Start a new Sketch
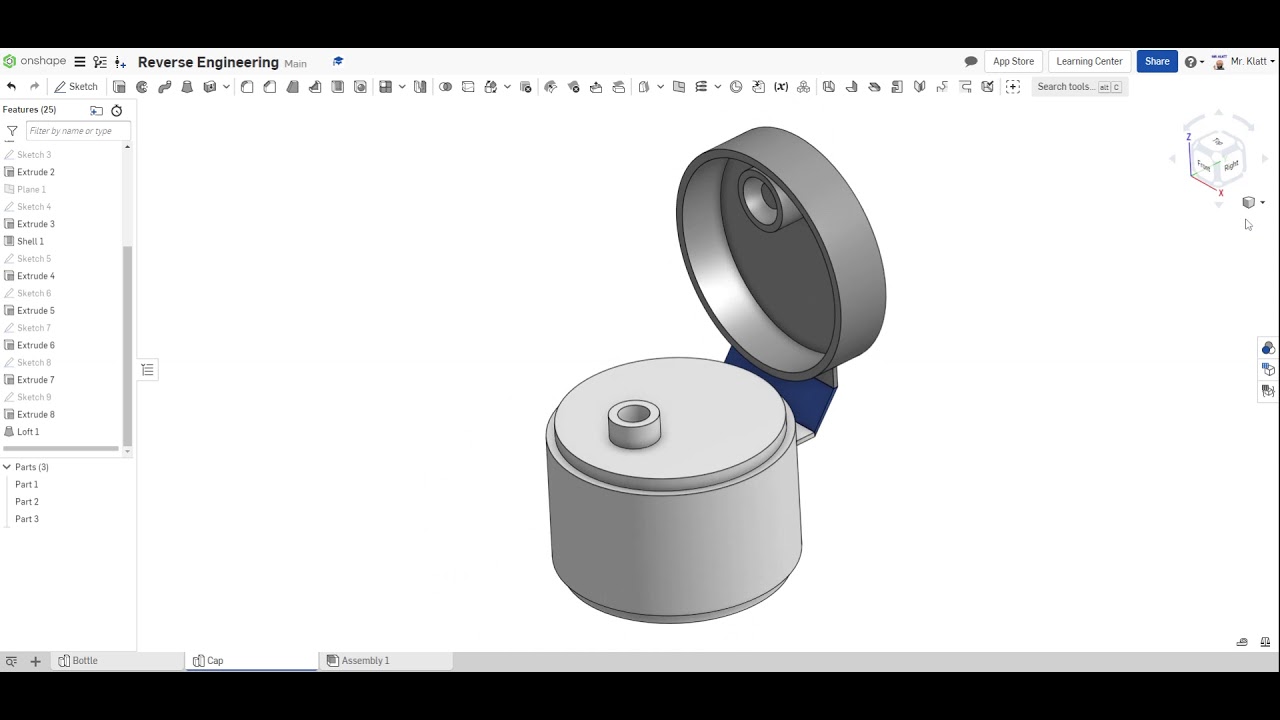The image size is (1280, 720). point(76,87)
